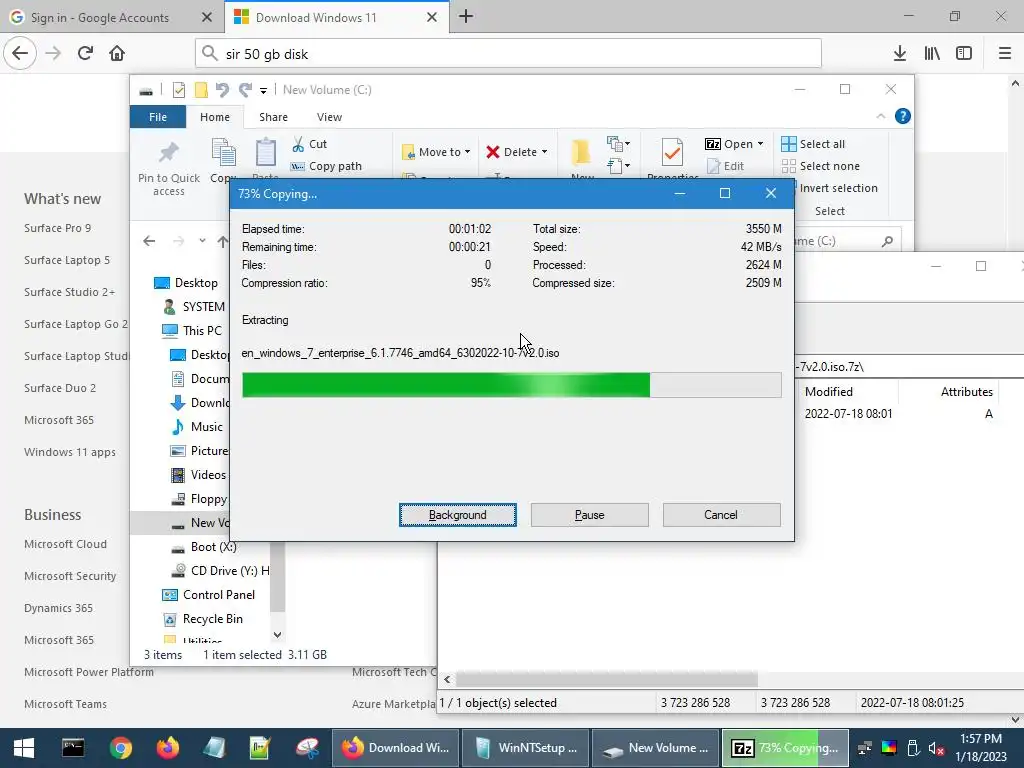Open the browser downloads icon
The height and width of the screenshot is (768, 1024).
coord(900,54)
